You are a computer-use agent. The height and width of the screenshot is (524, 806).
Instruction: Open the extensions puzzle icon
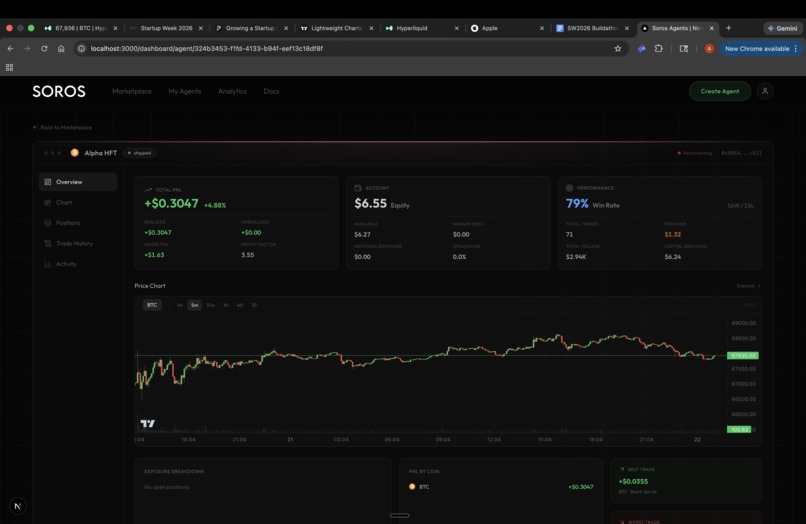click(x=658, y=48)
